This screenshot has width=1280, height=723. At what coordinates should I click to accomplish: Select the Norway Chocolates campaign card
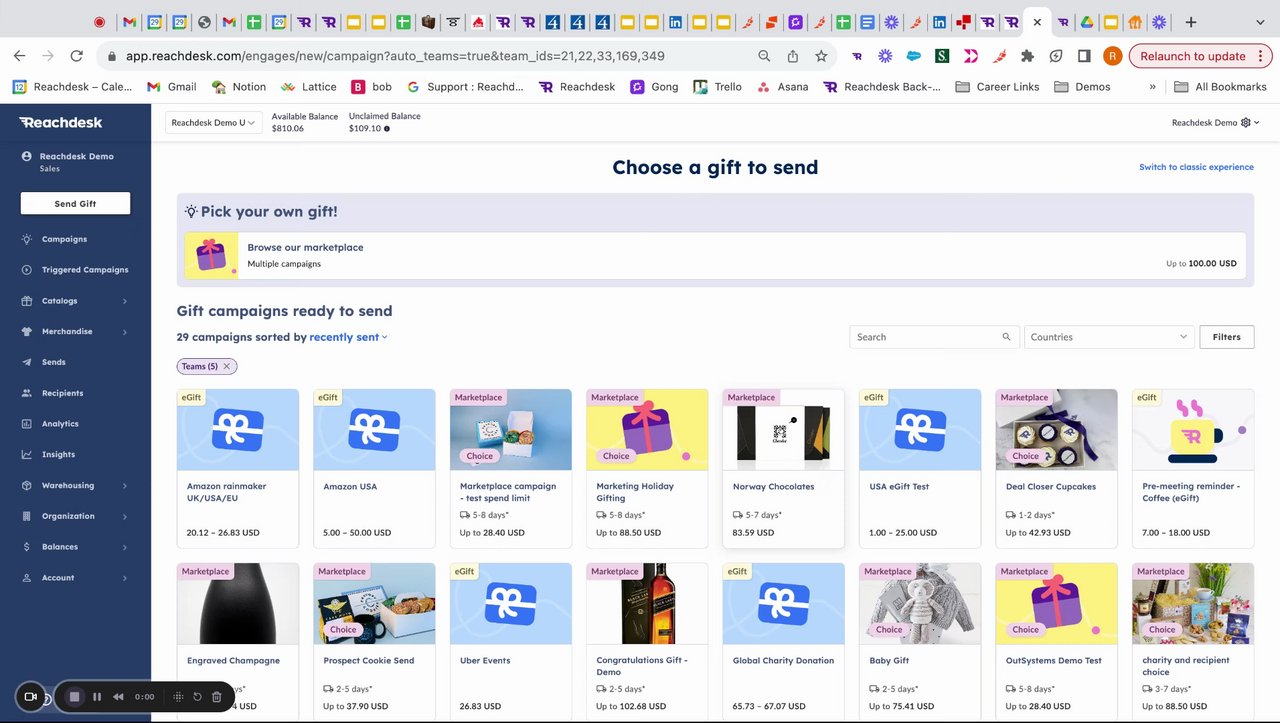pyautogui.click(x=783, y=468)
